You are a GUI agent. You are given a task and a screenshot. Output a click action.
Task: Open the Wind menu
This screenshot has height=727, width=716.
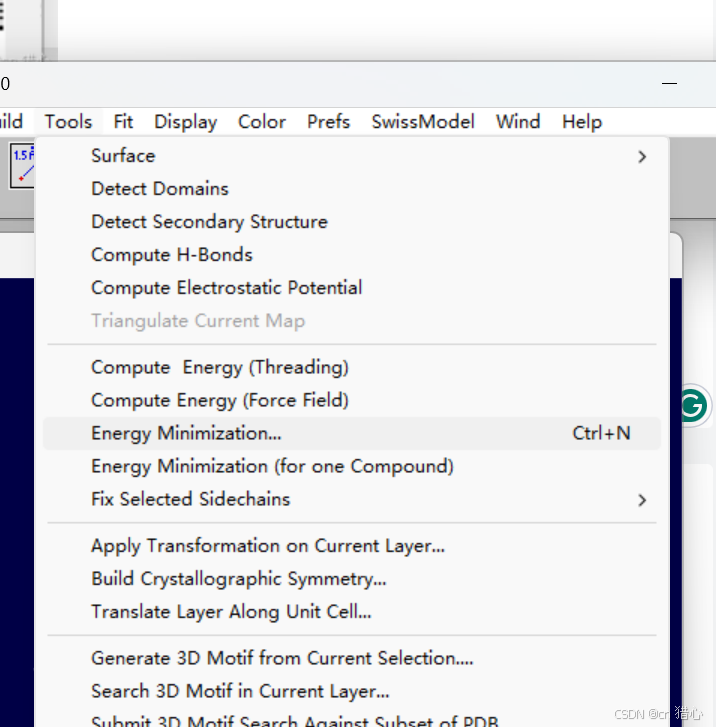[x=518, y=122]
